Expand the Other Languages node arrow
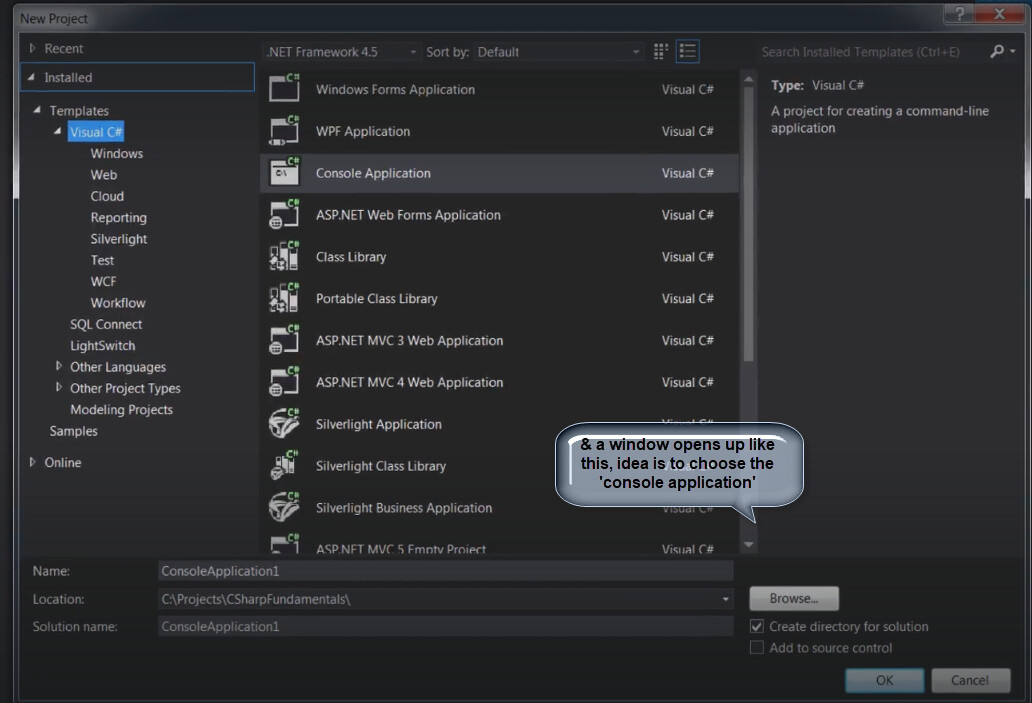The height and width of the screenshot is (703, 1032). coord(59,366)
